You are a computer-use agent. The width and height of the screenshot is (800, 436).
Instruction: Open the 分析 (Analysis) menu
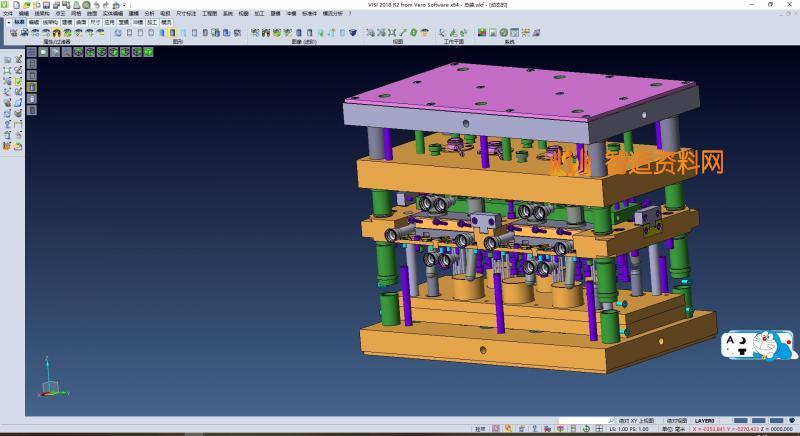point(149,13)
